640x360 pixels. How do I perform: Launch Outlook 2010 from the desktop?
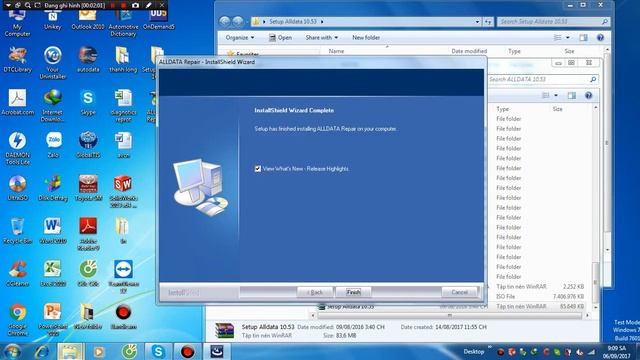pyautogui.click(x=88, y=20)
